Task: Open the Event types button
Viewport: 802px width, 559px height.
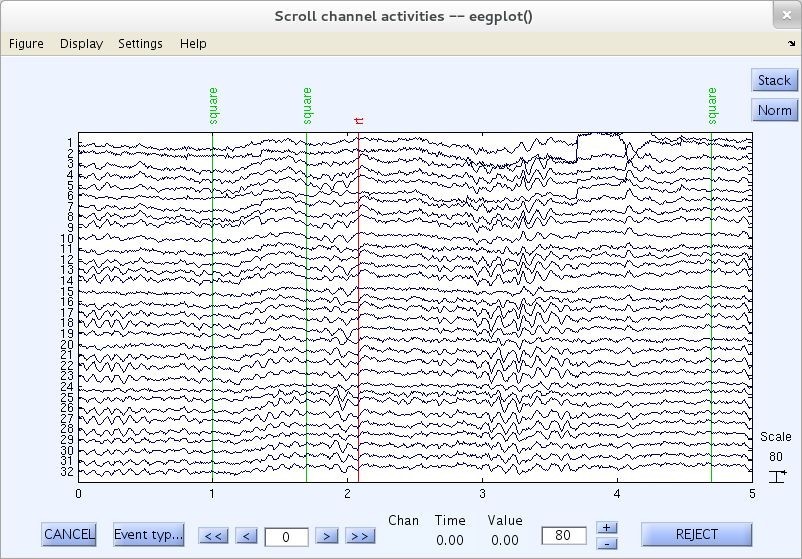Action: tap(148, 534)
